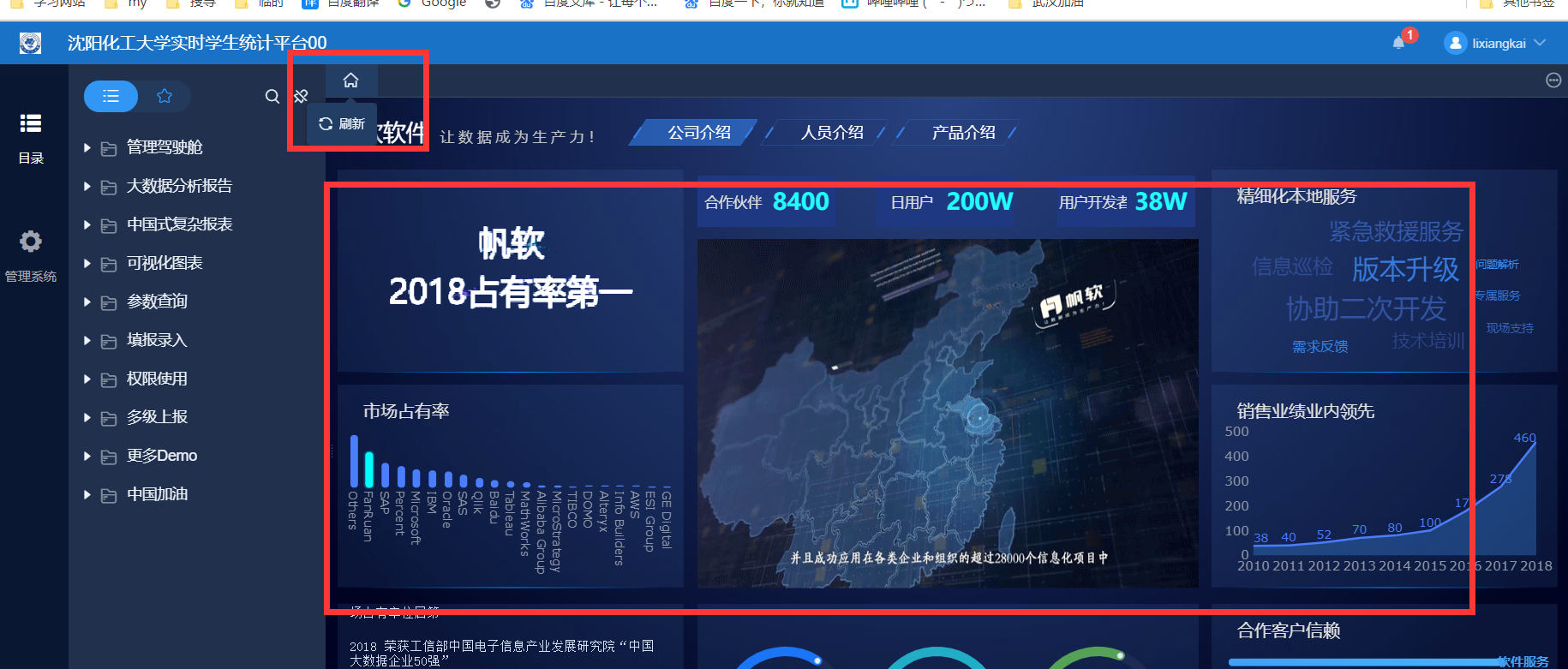Click the 刷新 refresh button
The height and width of the screenshot is (669, 1568).
pos(342,124)
